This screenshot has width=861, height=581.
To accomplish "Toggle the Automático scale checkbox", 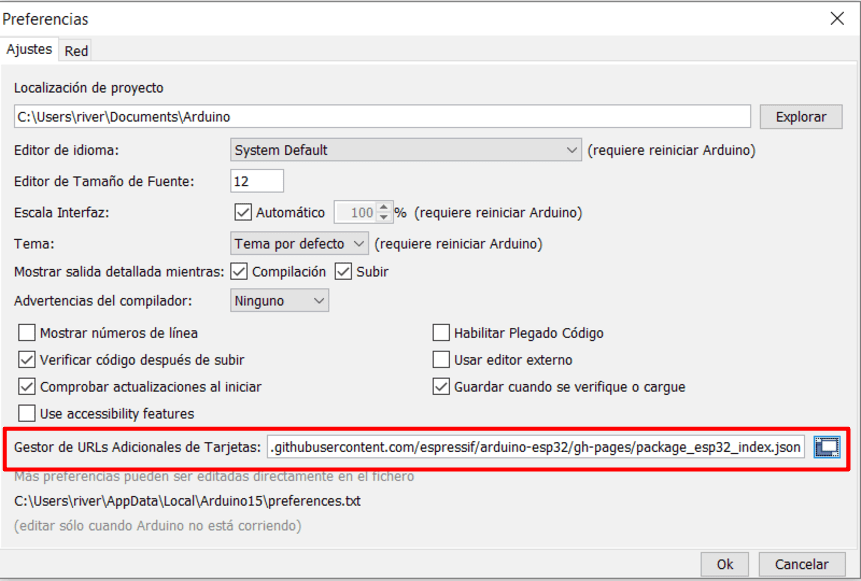I will [242, 212].
